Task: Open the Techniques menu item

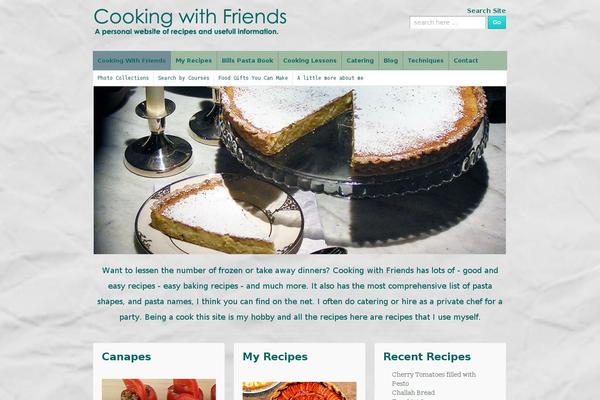Action: pyautogui.click(x=426, y=60)
